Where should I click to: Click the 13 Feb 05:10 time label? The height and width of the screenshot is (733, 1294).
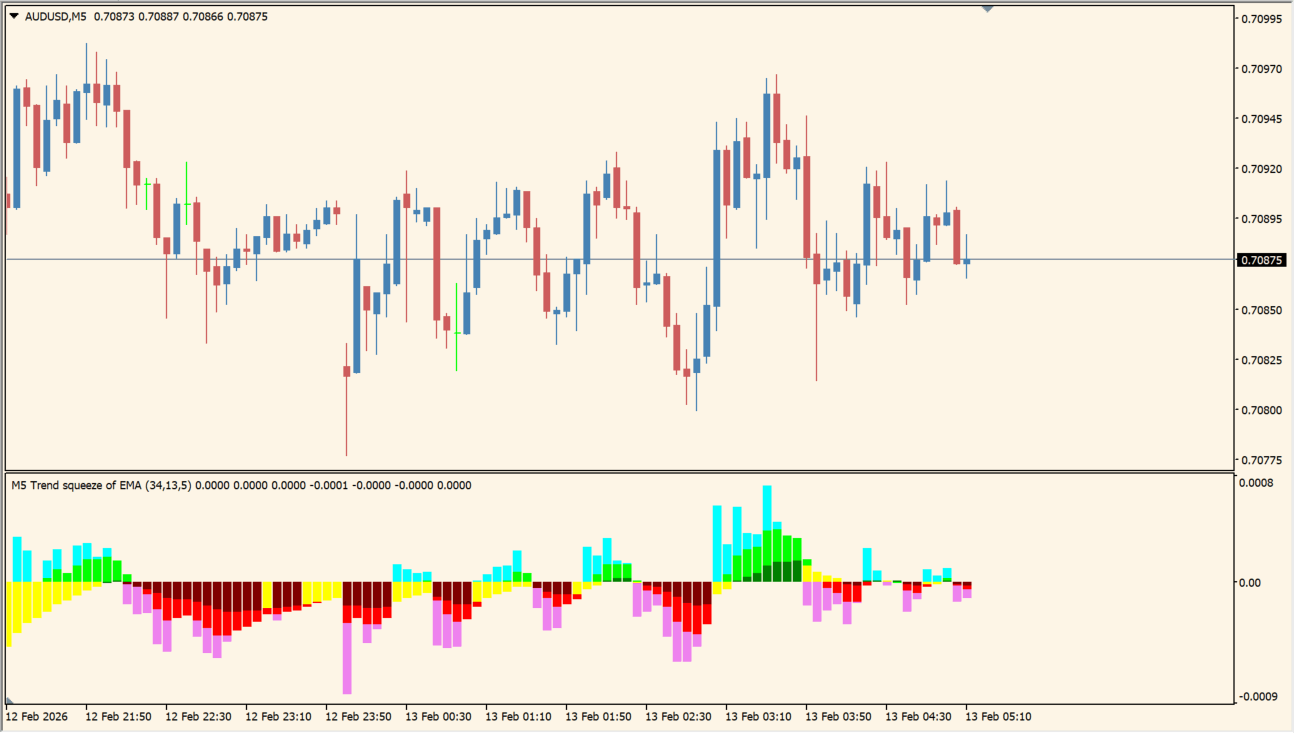pyautogui.click(x=998, y=717)
